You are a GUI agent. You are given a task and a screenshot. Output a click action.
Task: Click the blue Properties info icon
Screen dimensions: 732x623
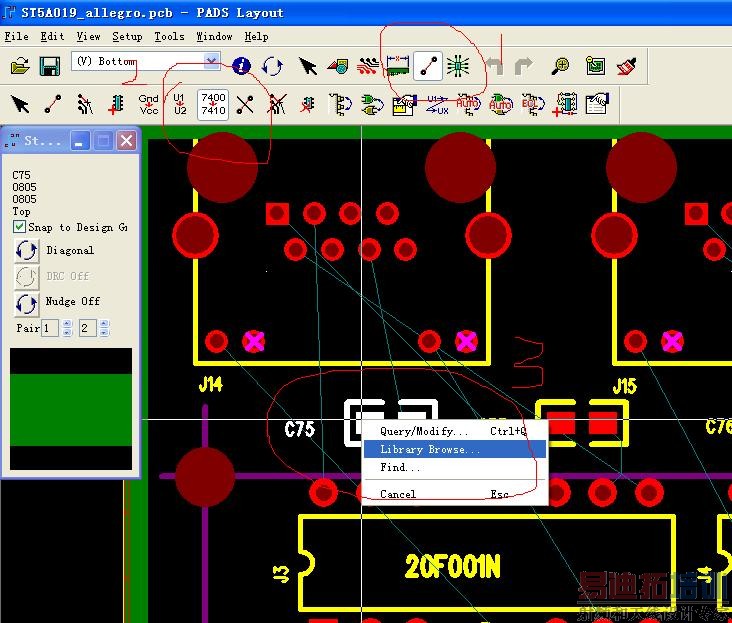(x=241, y=66)
